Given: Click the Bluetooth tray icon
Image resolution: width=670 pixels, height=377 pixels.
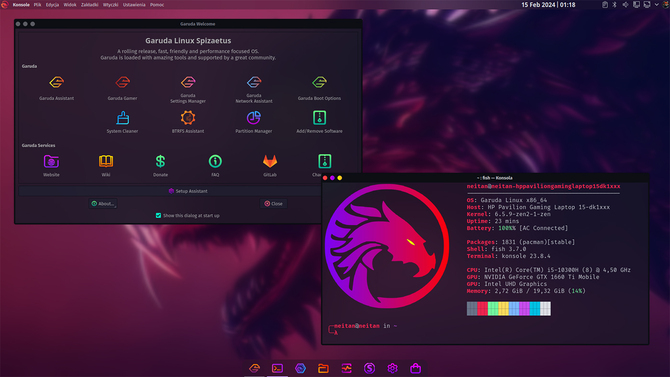Looking at the screenshot, I should click(614, 5).
